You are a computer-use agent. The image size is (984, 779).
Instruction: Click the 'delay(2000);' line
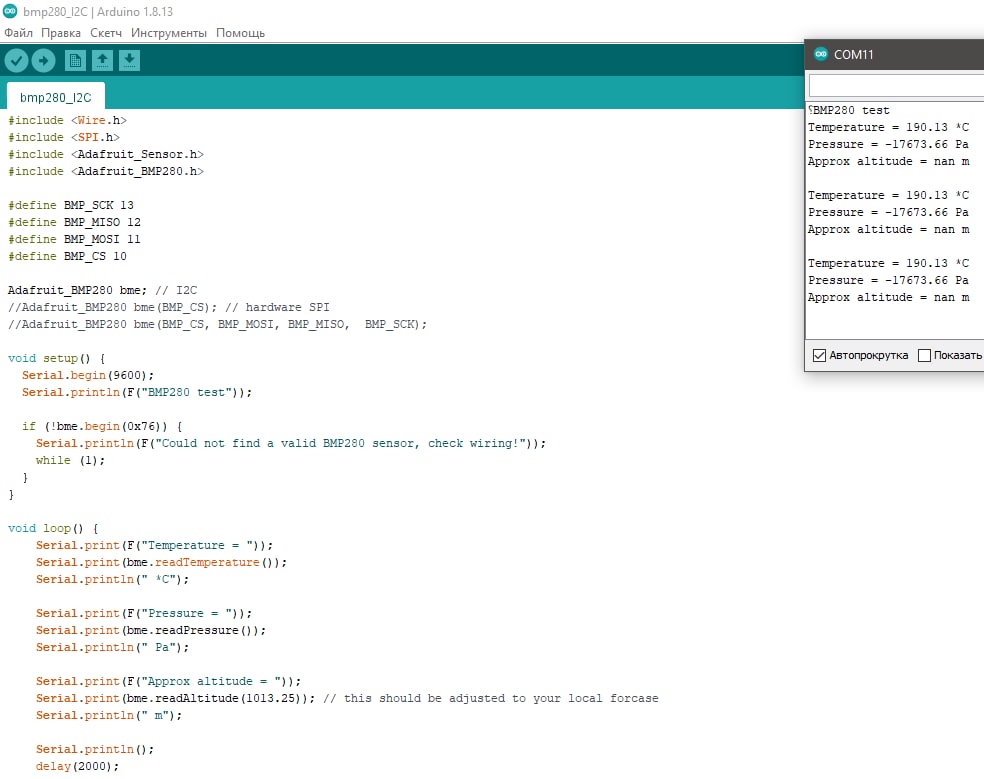point(77,766)
